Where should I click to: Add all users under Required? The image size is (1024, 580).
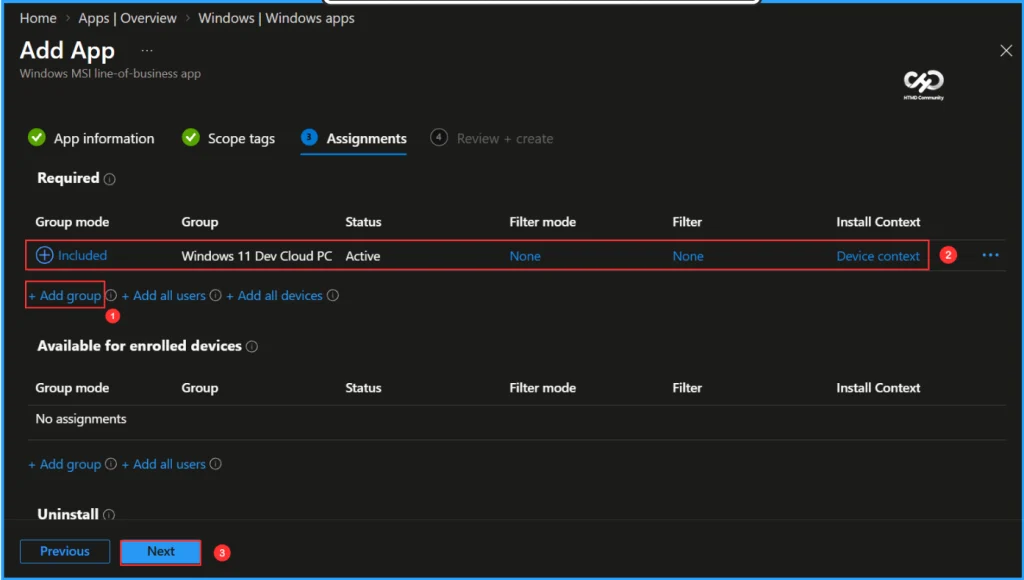pos(164,295)
